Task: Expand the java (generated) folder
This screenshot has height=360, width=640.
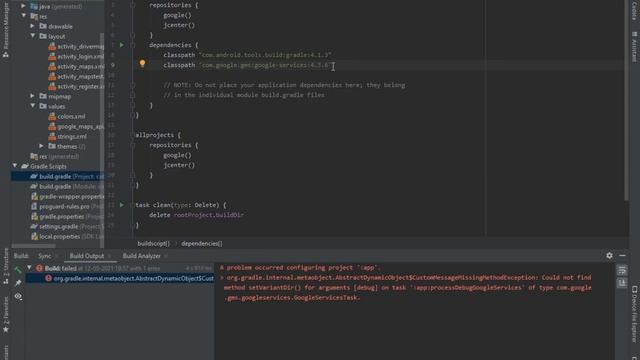Action: point(23,6)
